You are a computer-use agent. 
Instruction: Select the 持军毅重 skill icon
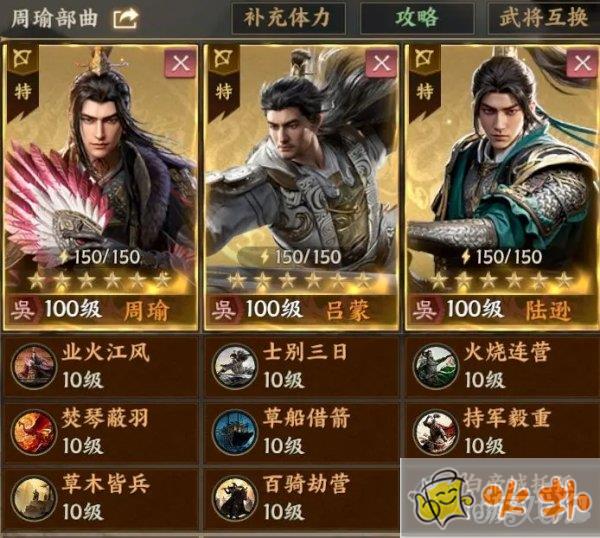click(435, 432)
